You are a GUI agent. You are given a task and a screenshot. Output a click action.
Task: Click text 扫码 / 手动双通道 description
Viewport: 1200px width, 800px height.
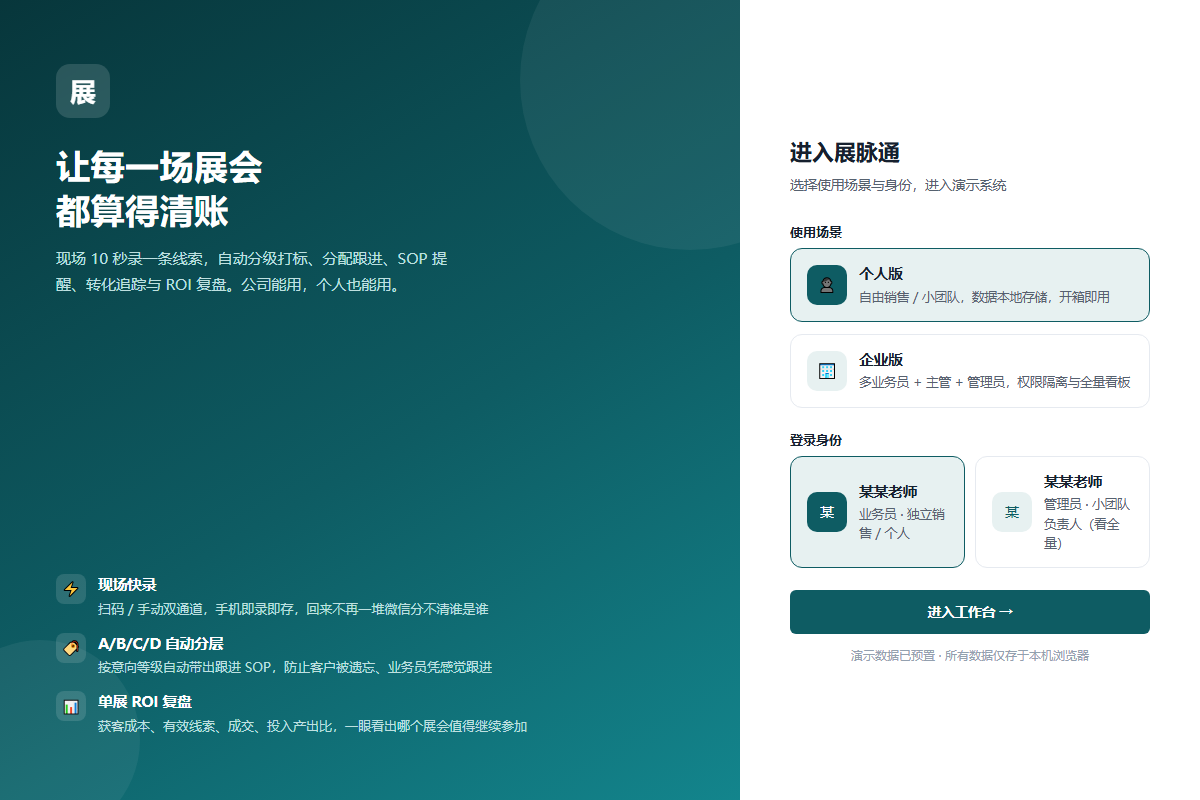coord(293,609)
